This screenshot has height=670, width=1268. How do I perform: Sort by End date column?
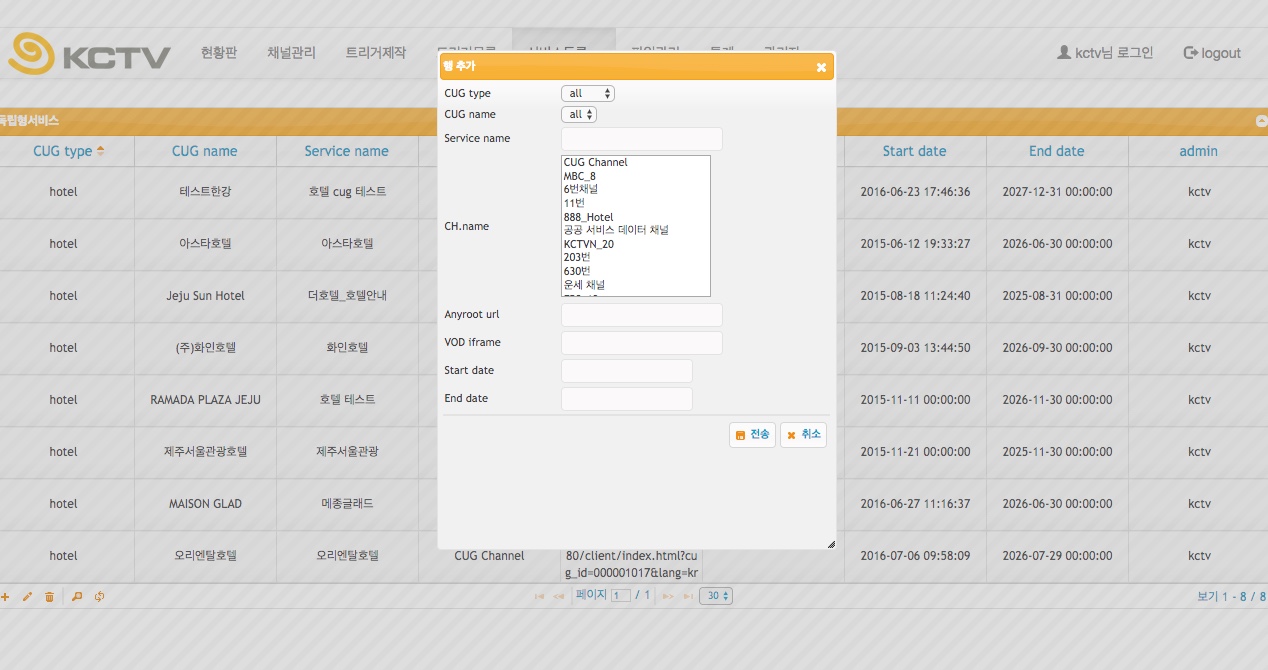click(1057, 151)
